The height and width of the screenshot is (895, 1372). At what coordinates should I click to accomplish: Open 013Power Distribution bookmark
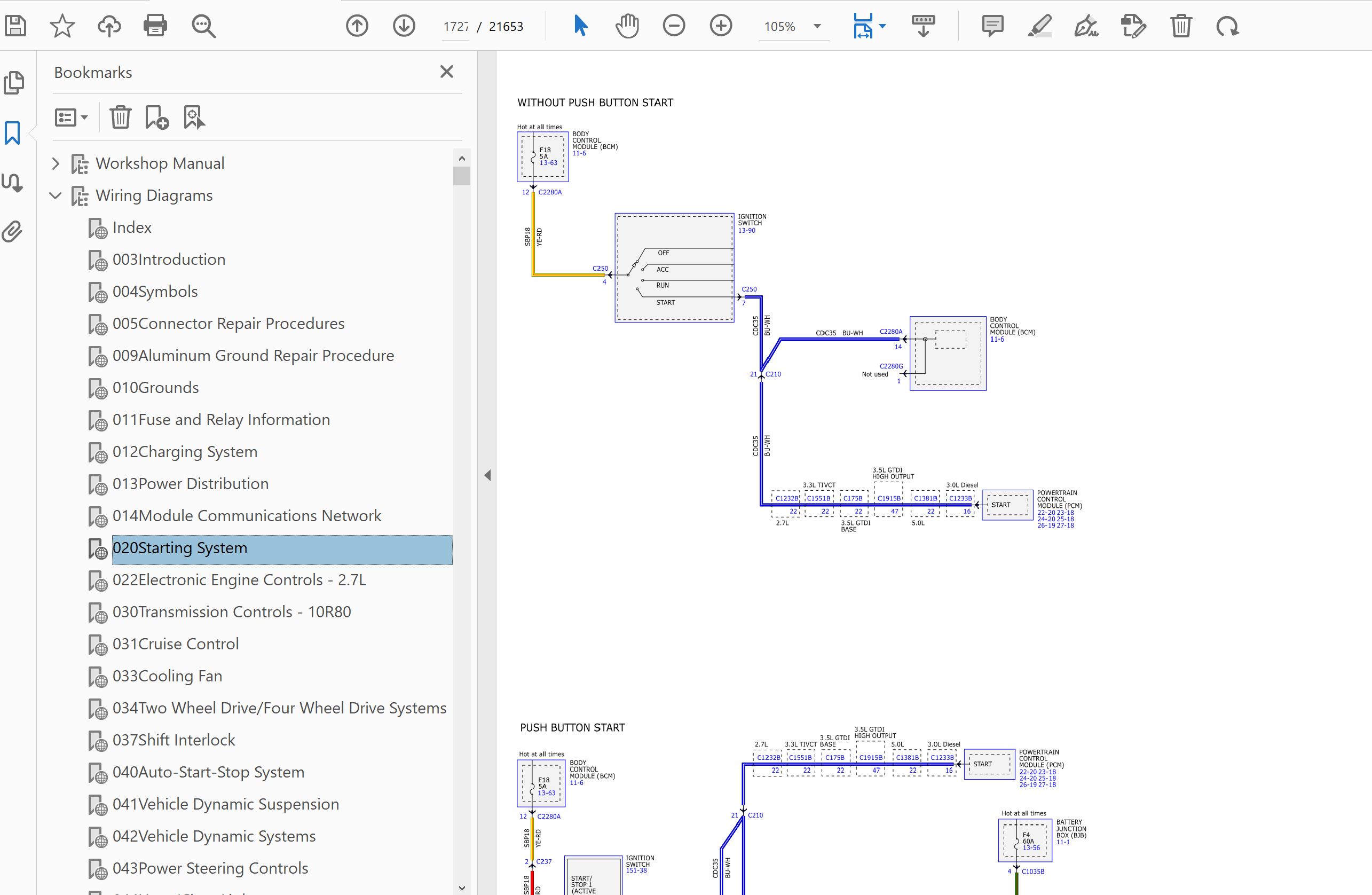tap(190, 484)
